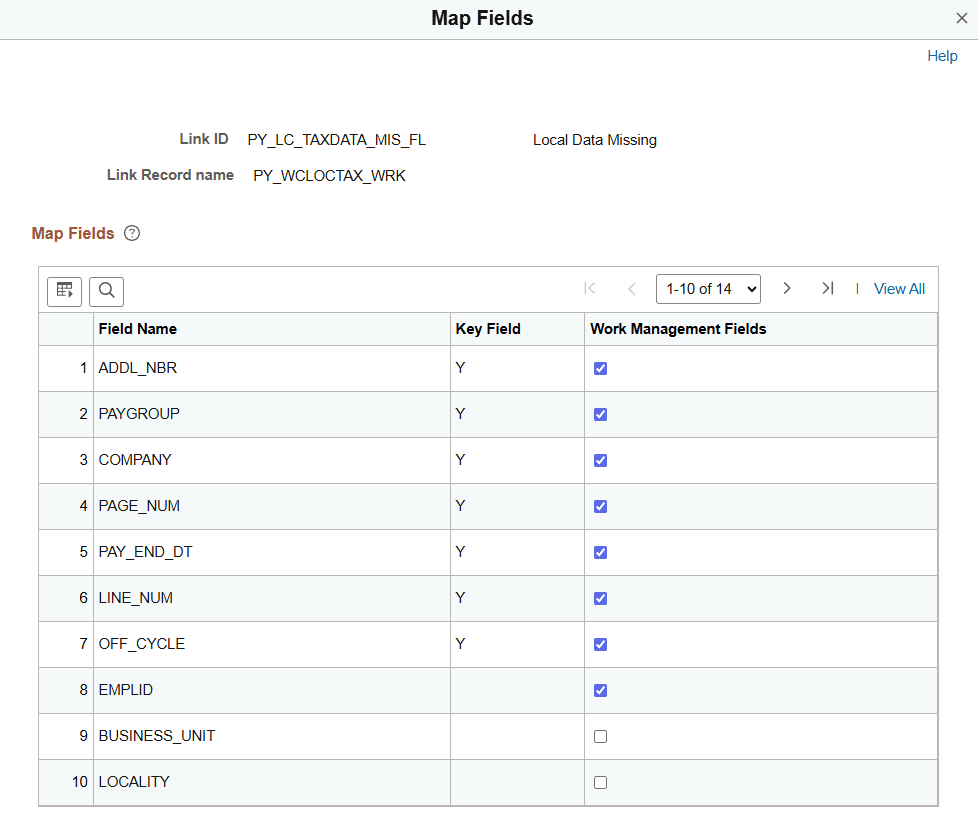Close the Map Fields dialog

(x=962, y=18)
